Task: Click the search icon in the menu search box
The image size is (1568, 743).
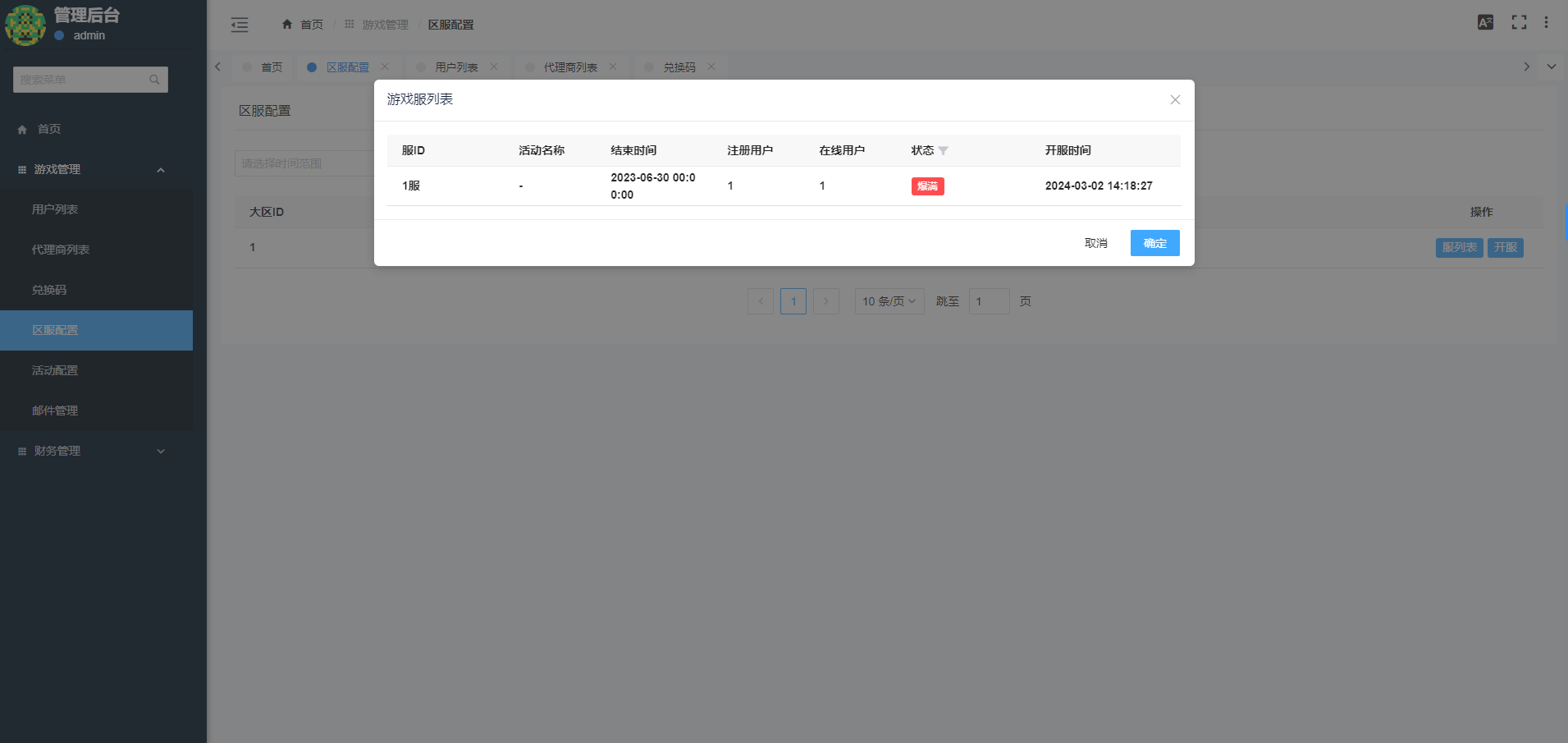Action: [x=154, y=79]
